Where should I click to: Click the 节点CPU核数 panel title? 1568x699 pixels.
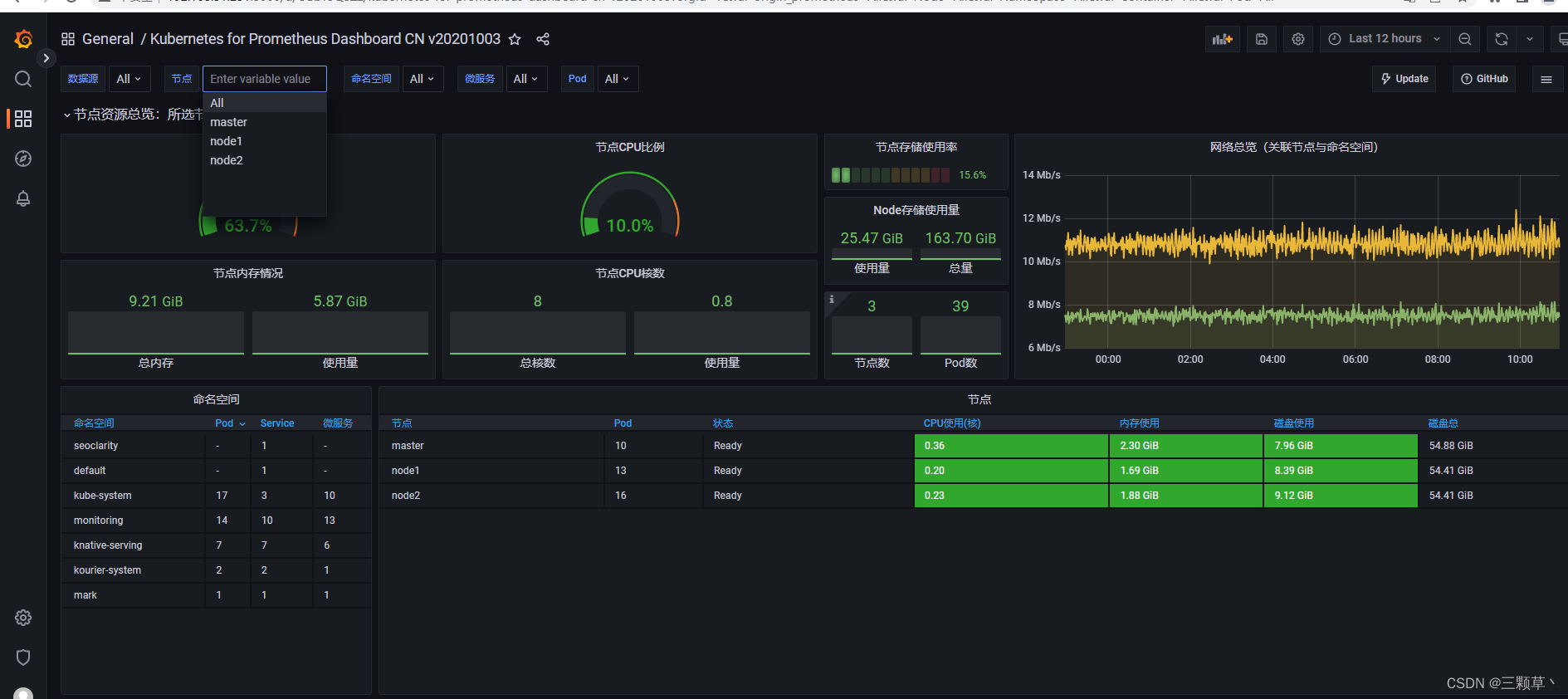point(630,273)
